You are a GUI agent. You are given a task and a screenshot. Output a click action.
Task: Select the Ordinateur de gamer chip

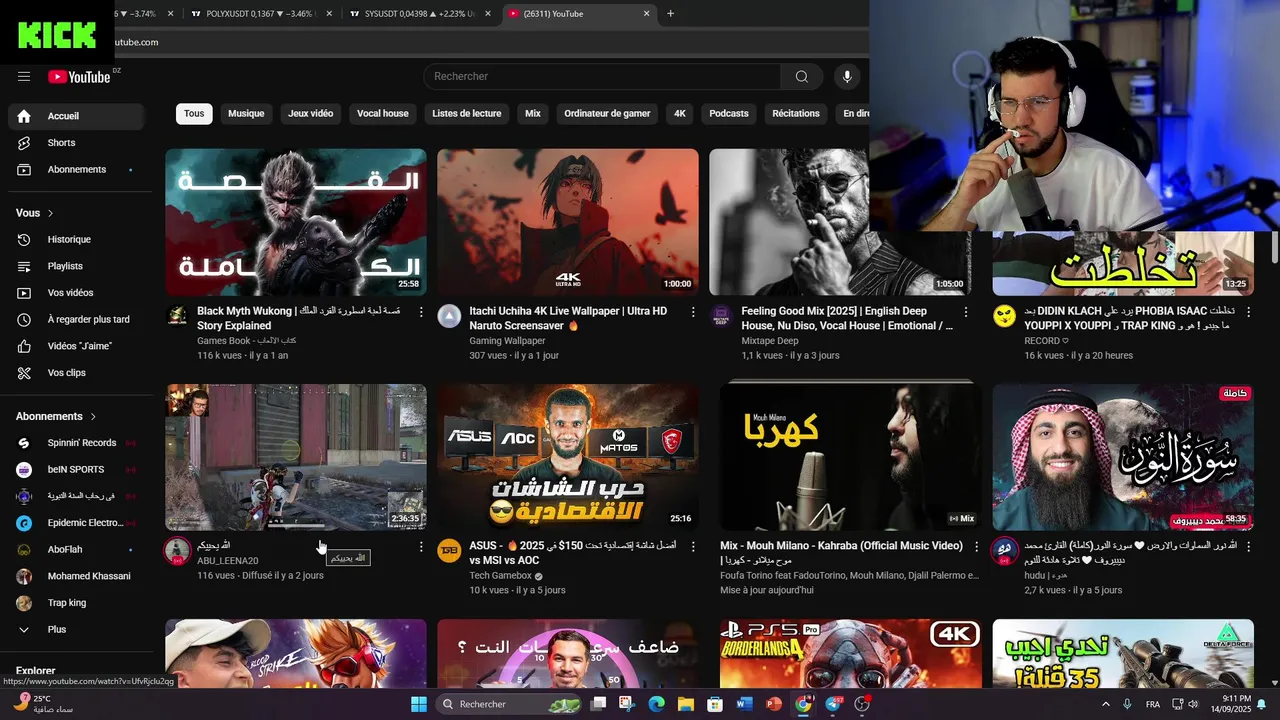tap(607, 114)
